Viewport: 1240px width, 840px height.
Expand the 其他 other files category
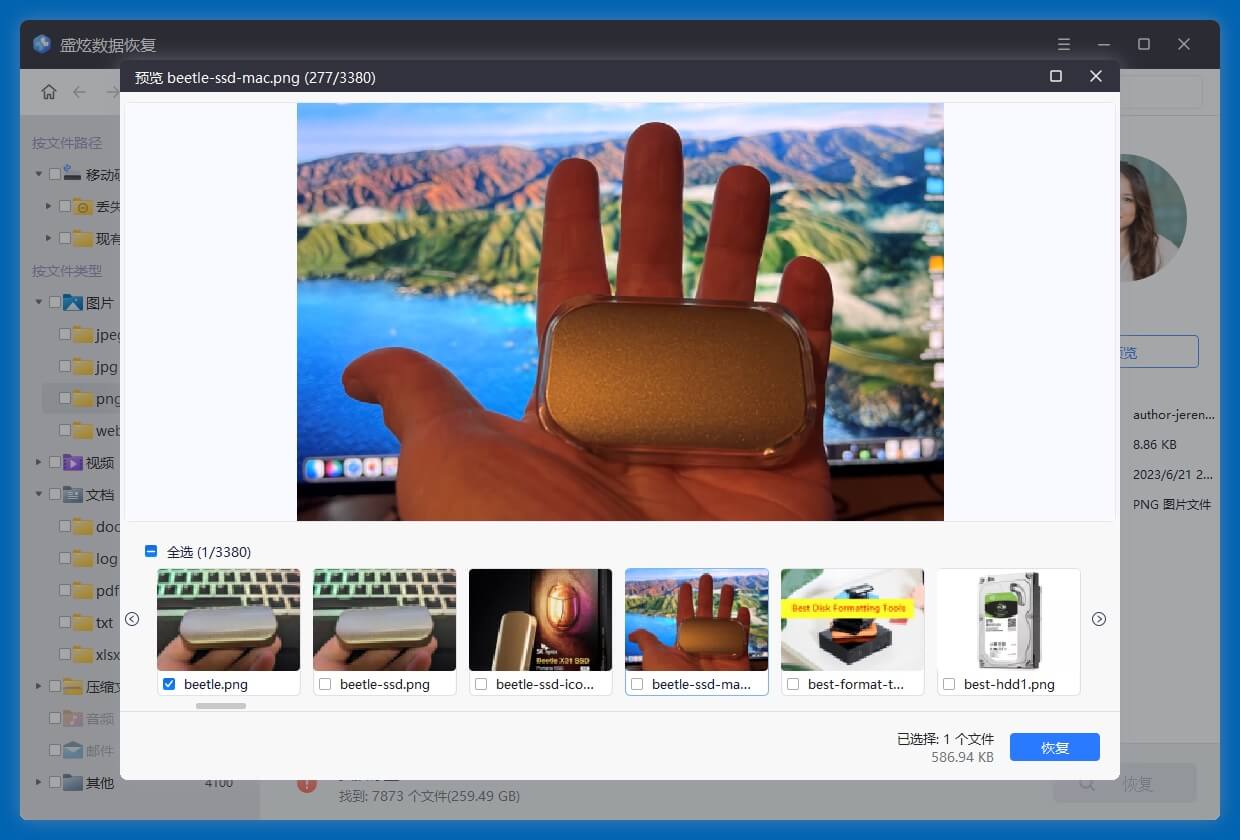38,783
